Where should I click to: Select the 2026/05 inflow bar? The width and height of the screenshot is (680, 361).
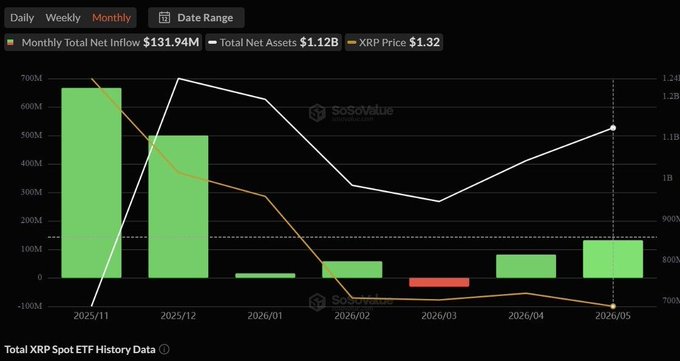click(x=613, y=259)
